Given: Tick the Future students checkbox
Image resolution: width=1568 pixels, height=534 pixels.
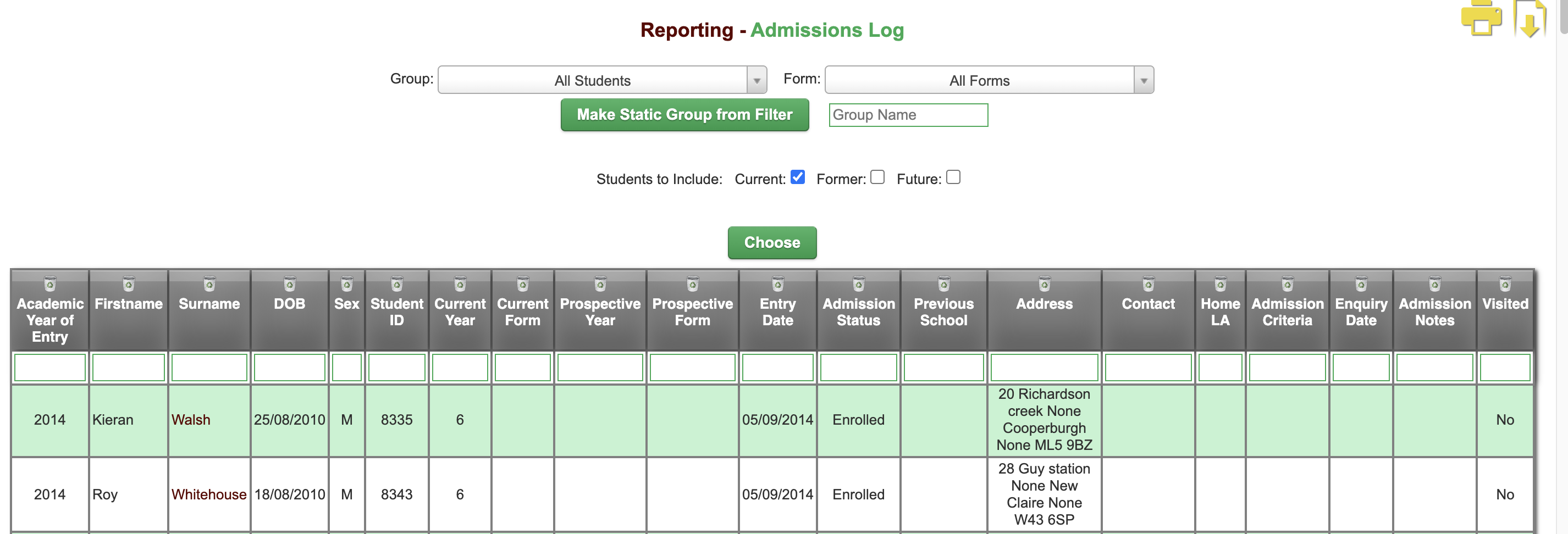Looking at the screenshot, I should pos(953,177).
